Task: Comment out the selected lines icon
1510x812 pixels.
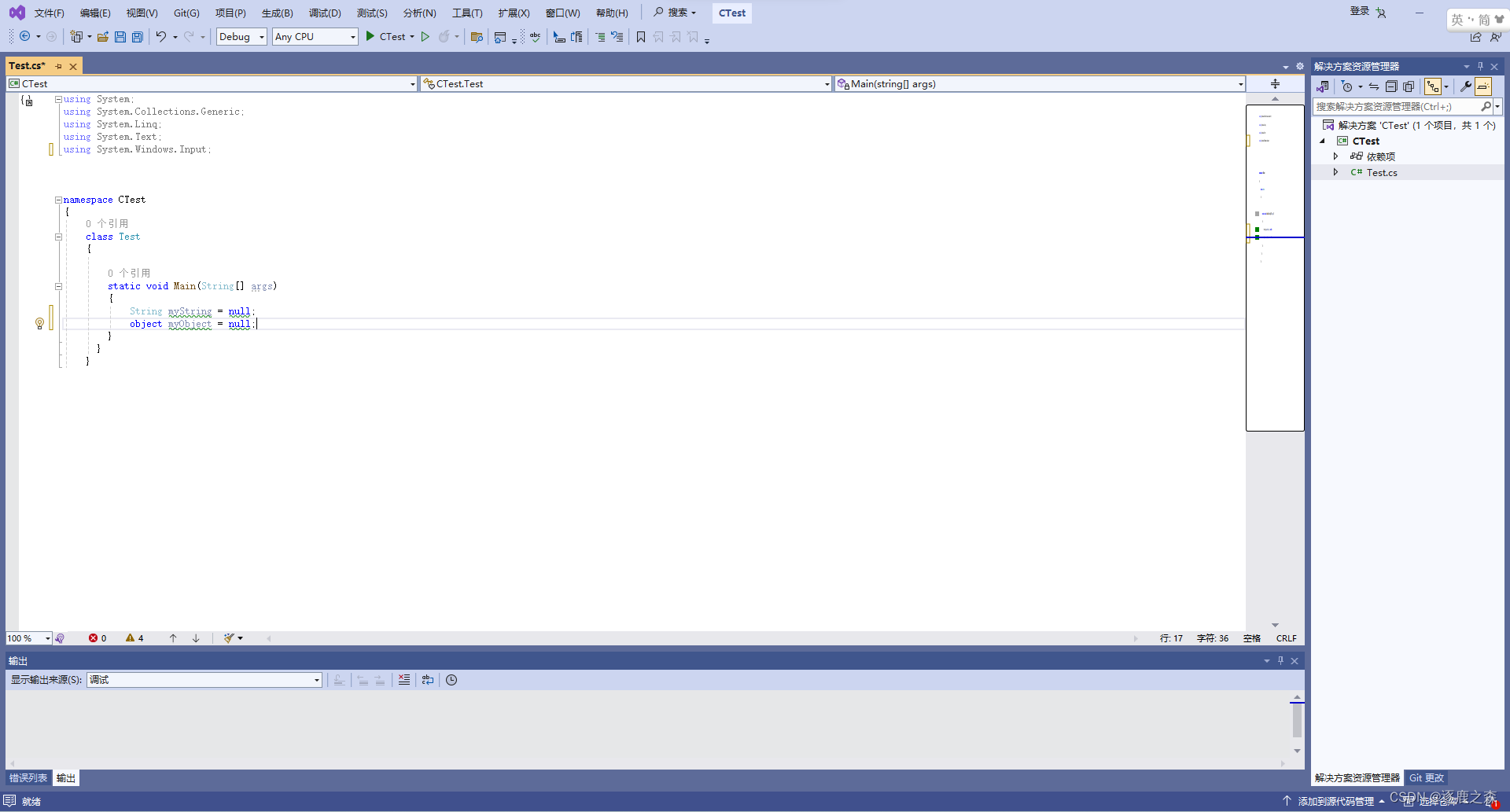Action: click(x=600, y=37)
